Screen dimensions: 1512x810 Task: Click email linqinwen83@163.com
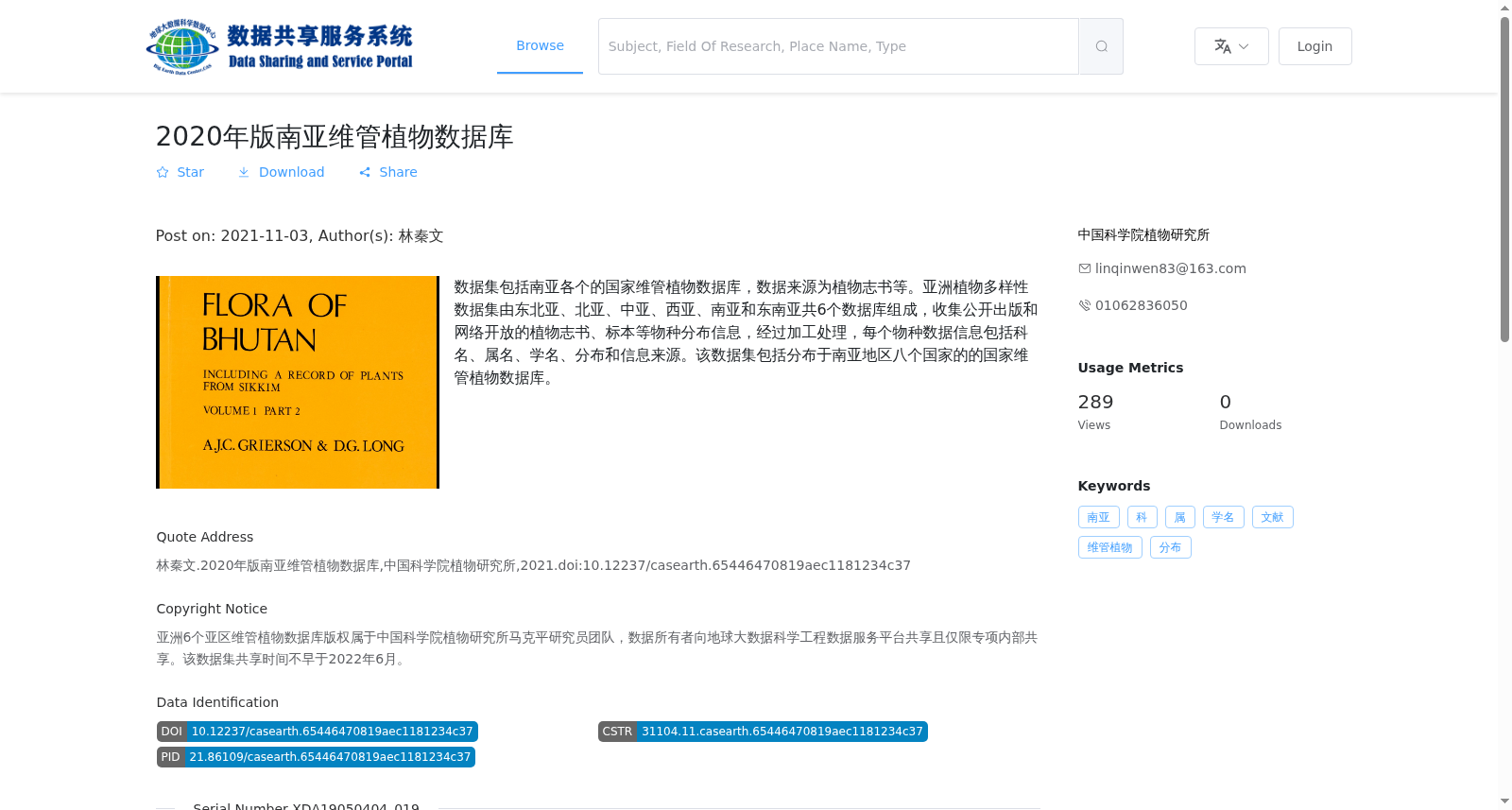[x=1170, y=268]
